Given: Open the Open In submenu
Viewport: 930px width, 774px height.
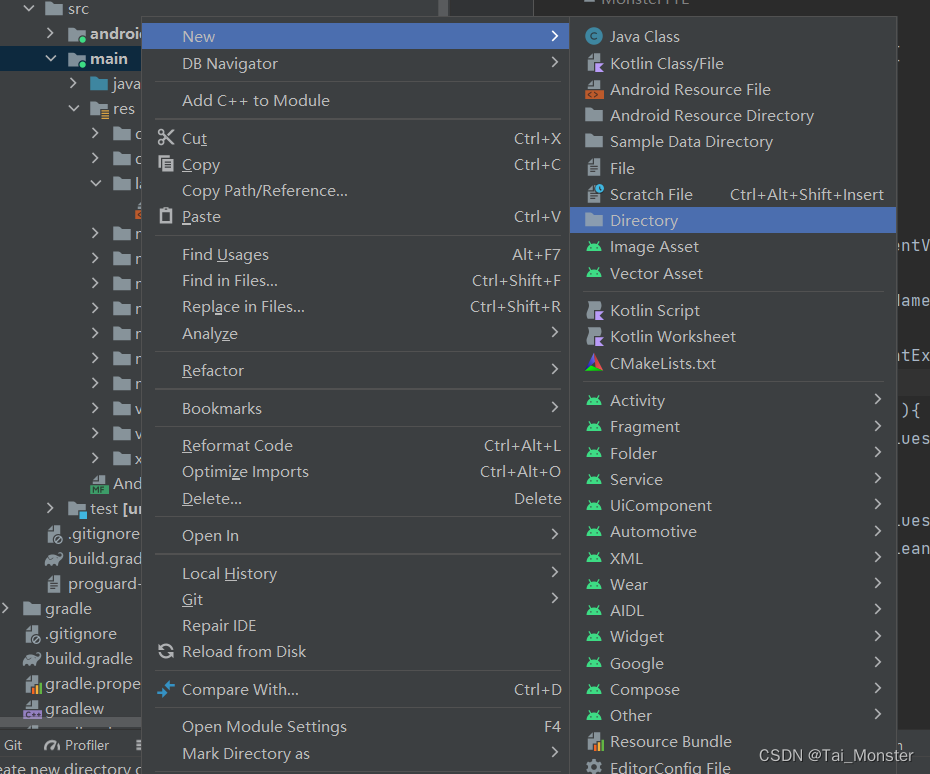Looking at the screenshot, I should click(x=355, y=536).
